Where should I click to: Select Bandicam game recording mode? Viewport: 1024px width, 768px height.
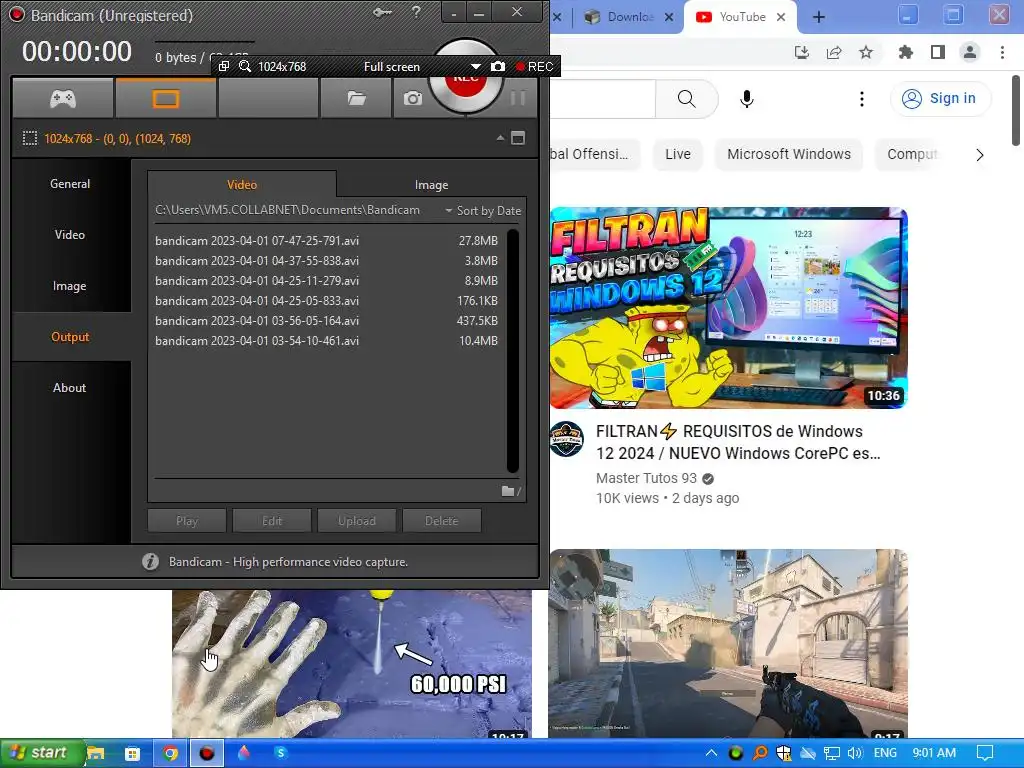(x=63, y=98)
